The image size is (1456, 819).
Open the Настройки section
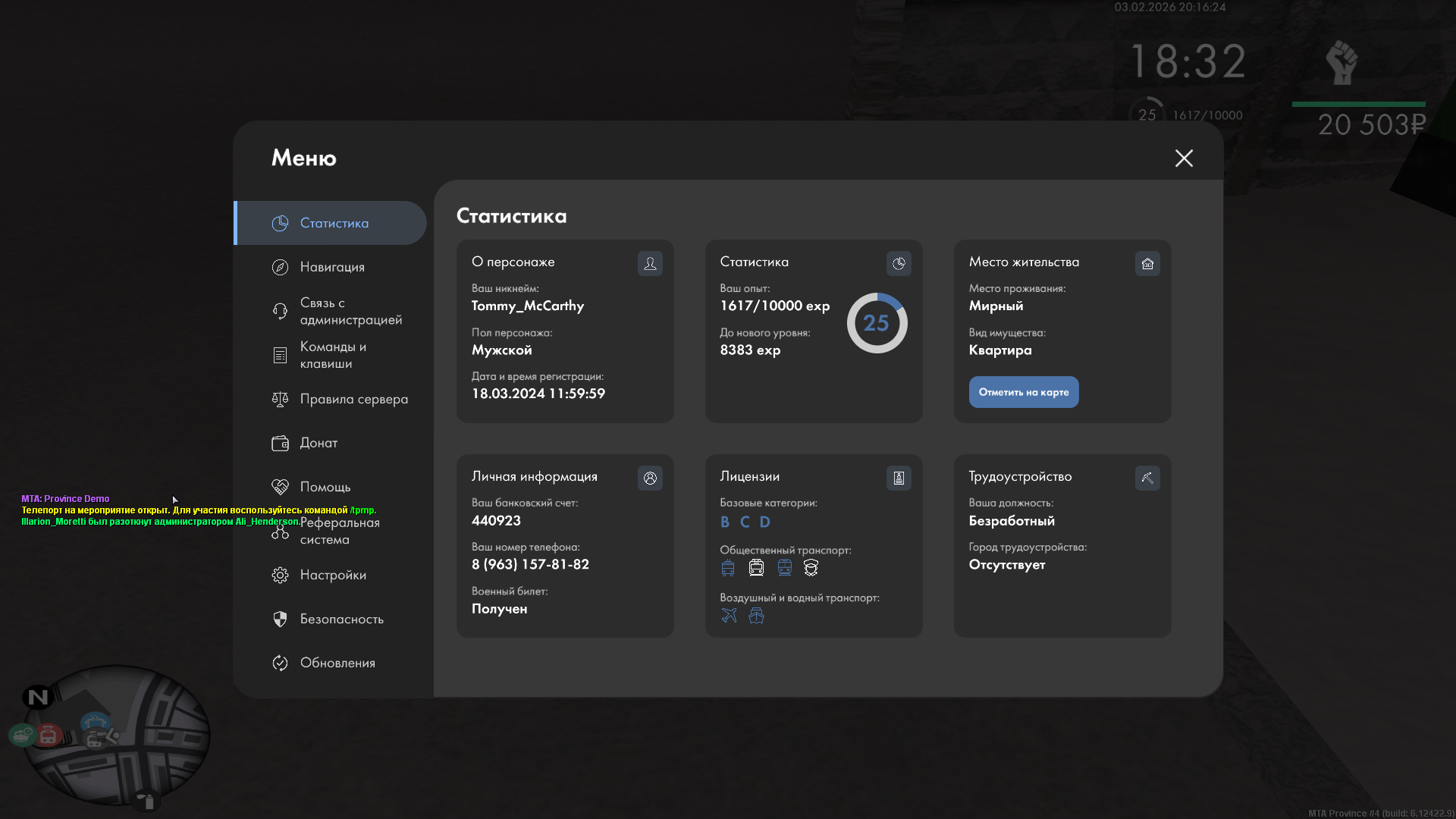coord(332,575)
